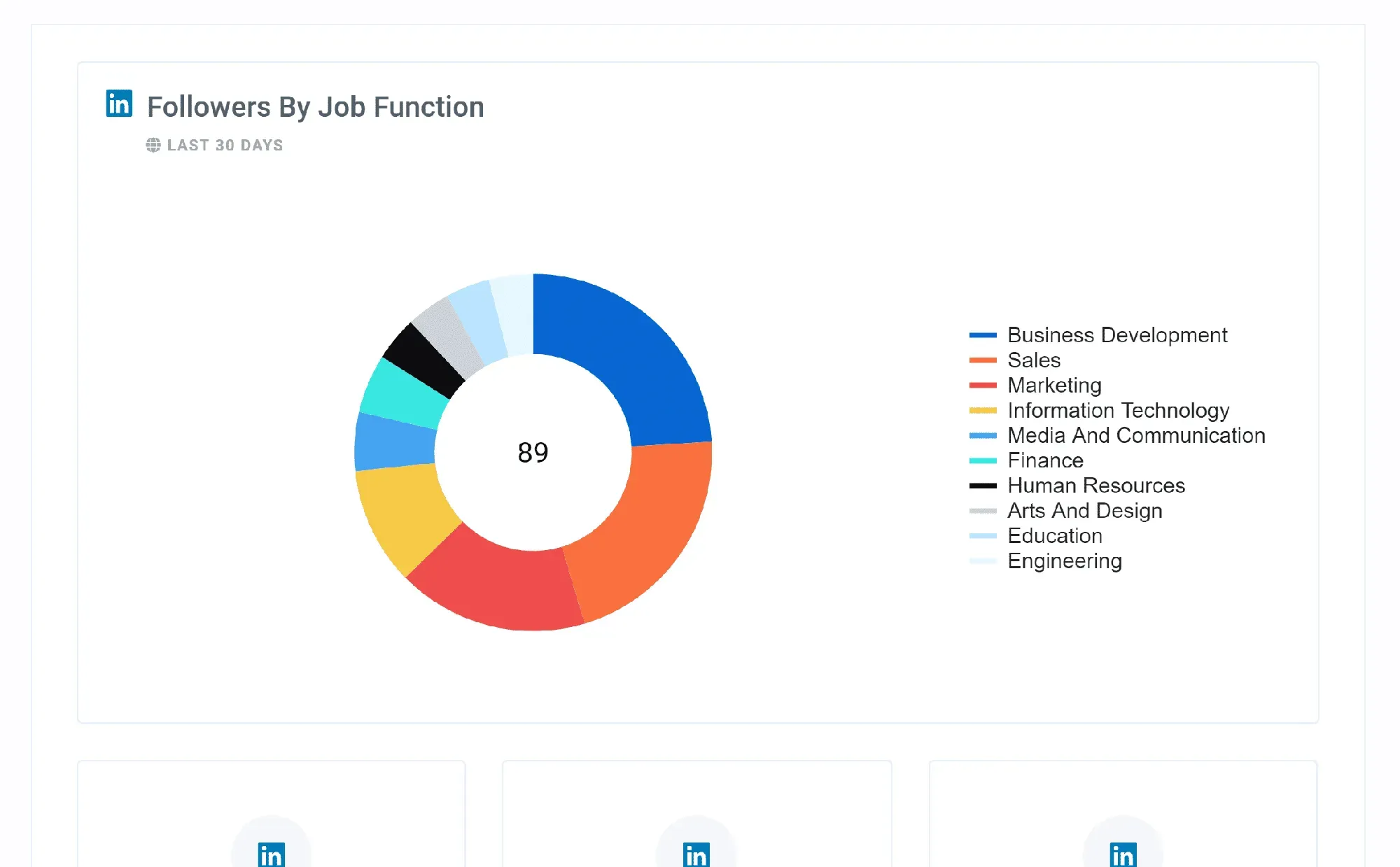Select the cyan Finance donut slice

(405, 395)
